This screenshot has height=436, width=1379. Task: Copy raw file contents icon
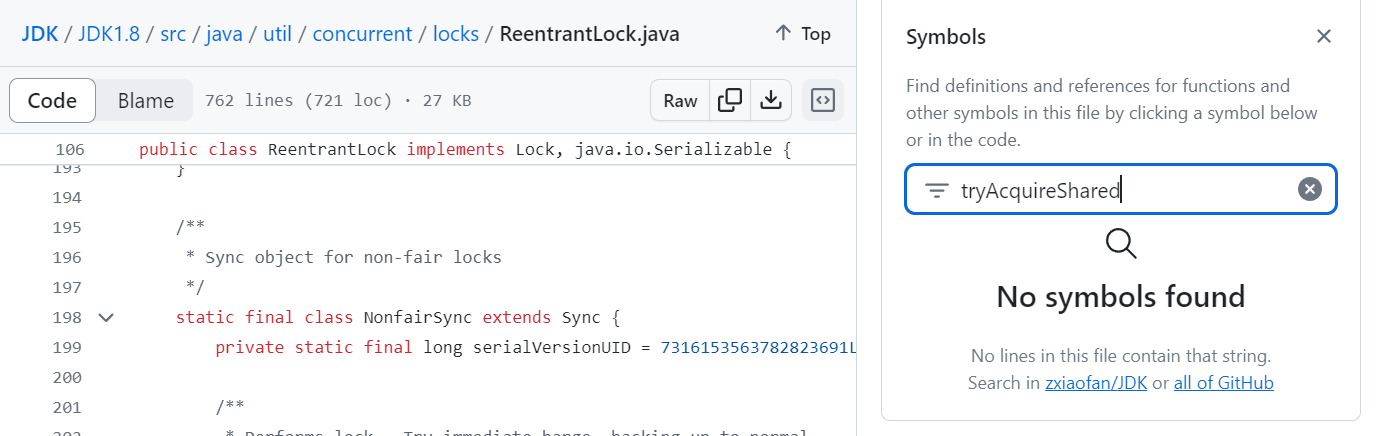(730, 100)
